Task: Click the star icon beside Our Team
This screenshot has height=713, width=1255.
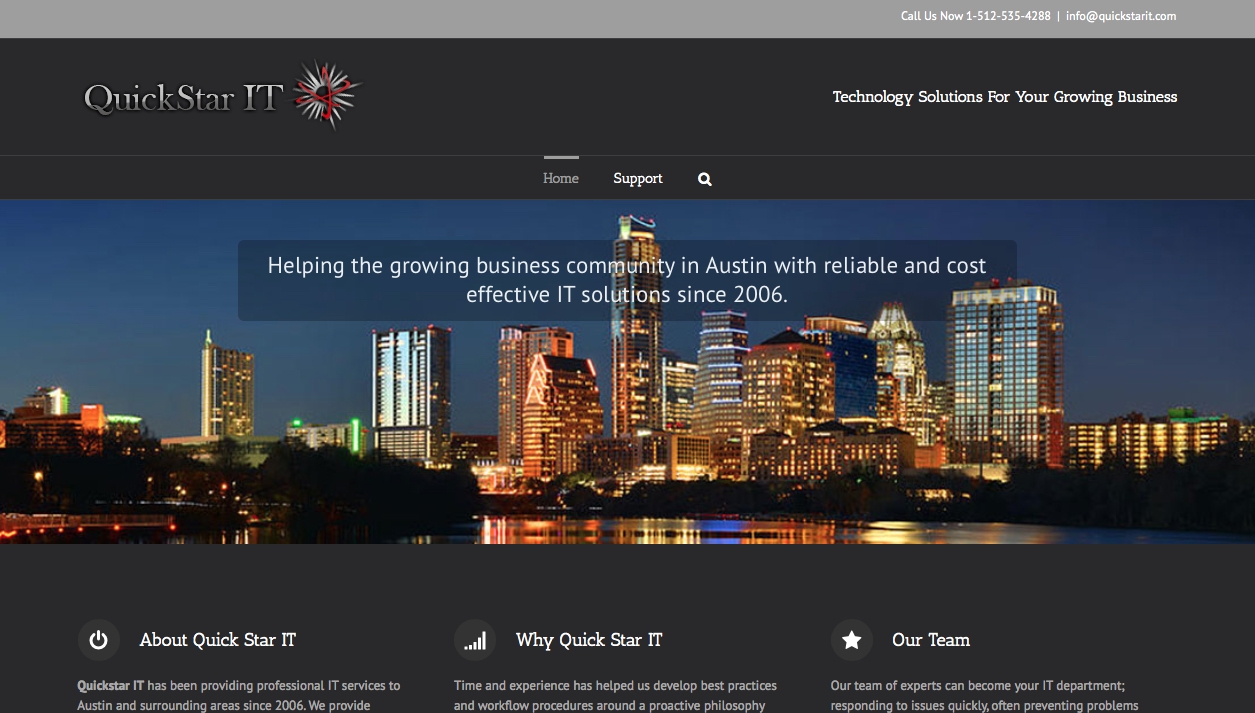Action: point(852,640)
